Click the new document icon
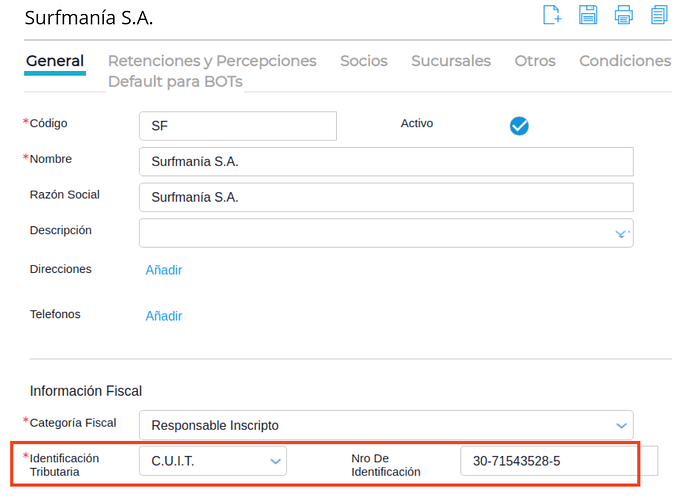 click(551, 15)
